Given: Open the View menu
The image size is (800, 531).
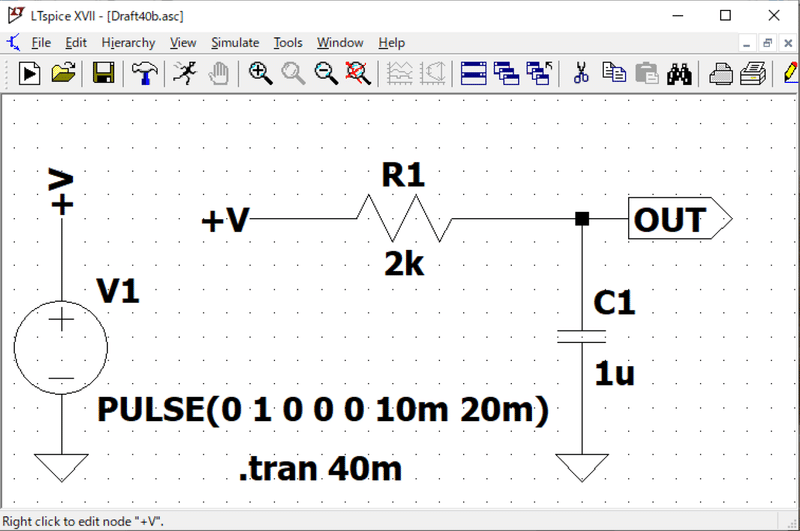Looking at the screenshot, I should coord(183,43).
